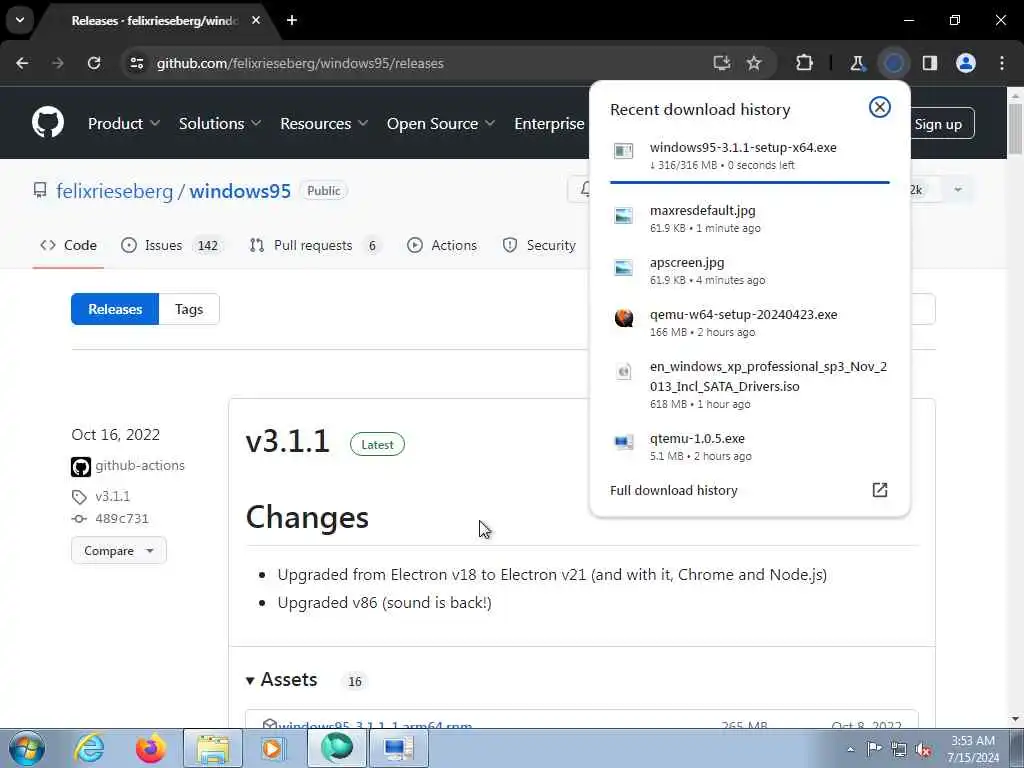Open qemu-w64-setup-20240423.exe download entry
This screenshot has height=768, width=1024.
[x=750, y=323]
